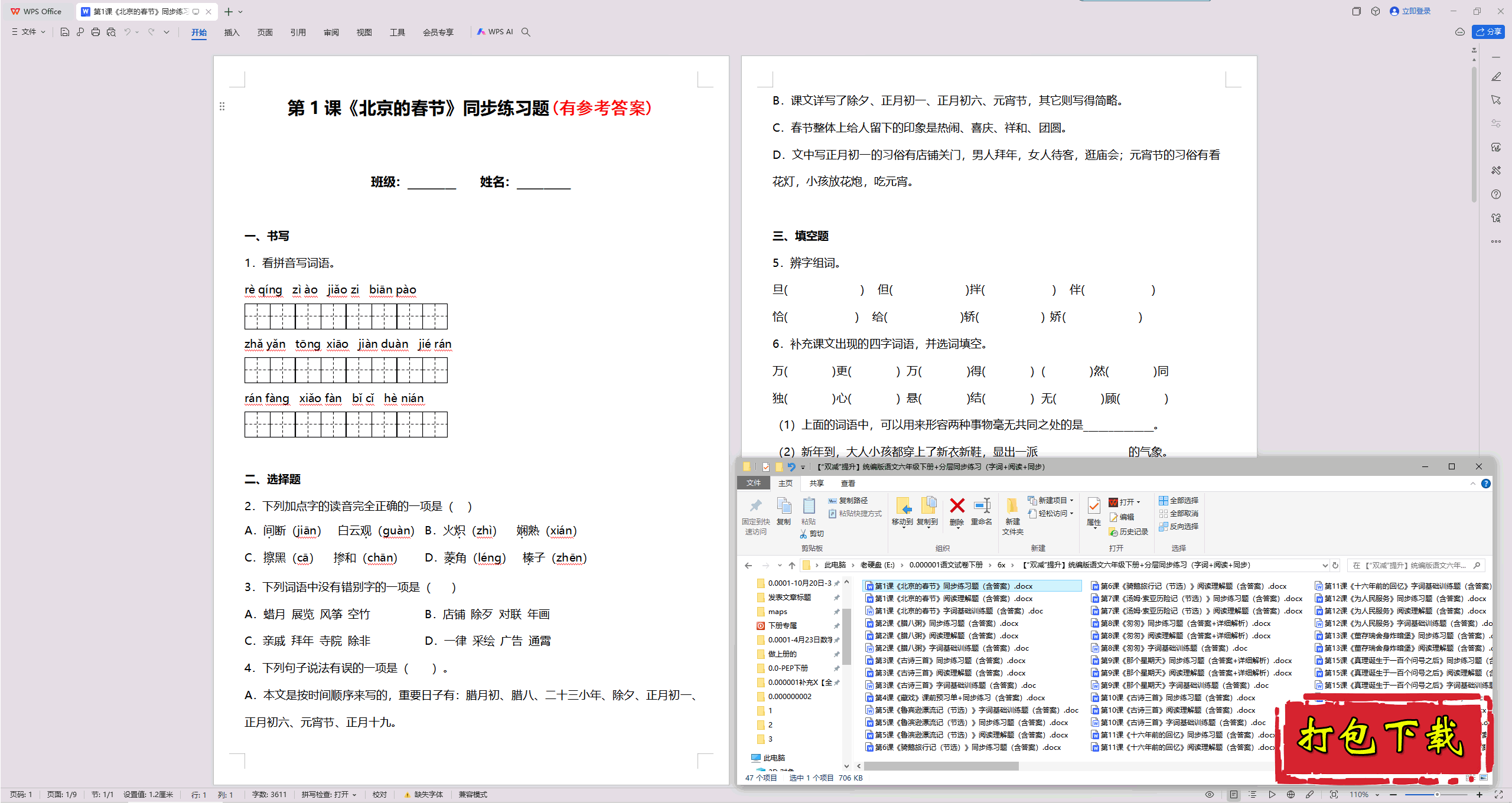This screenshot has width=1512, height=803.
Task: Switch to the 审阅 tab in WPS
Action: tap(331, 32)
